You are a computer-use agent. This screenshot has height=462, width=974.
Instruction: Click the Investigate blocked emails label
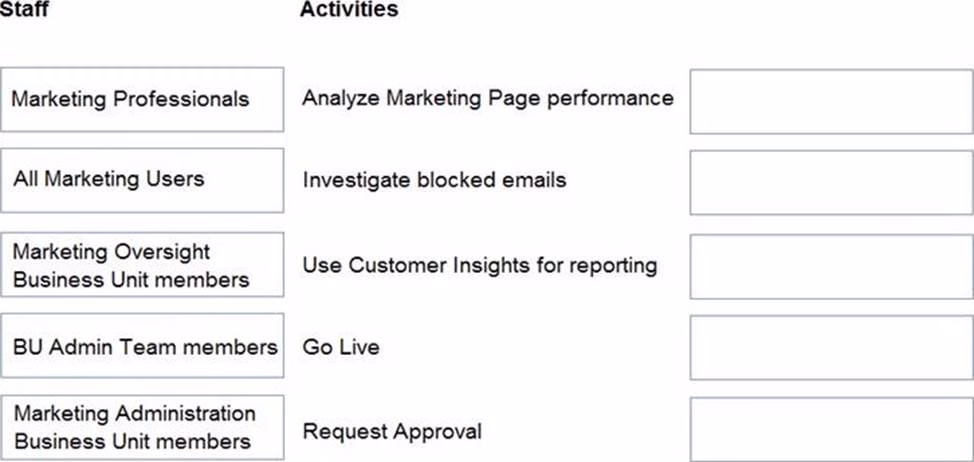click(x=434, y=180)
